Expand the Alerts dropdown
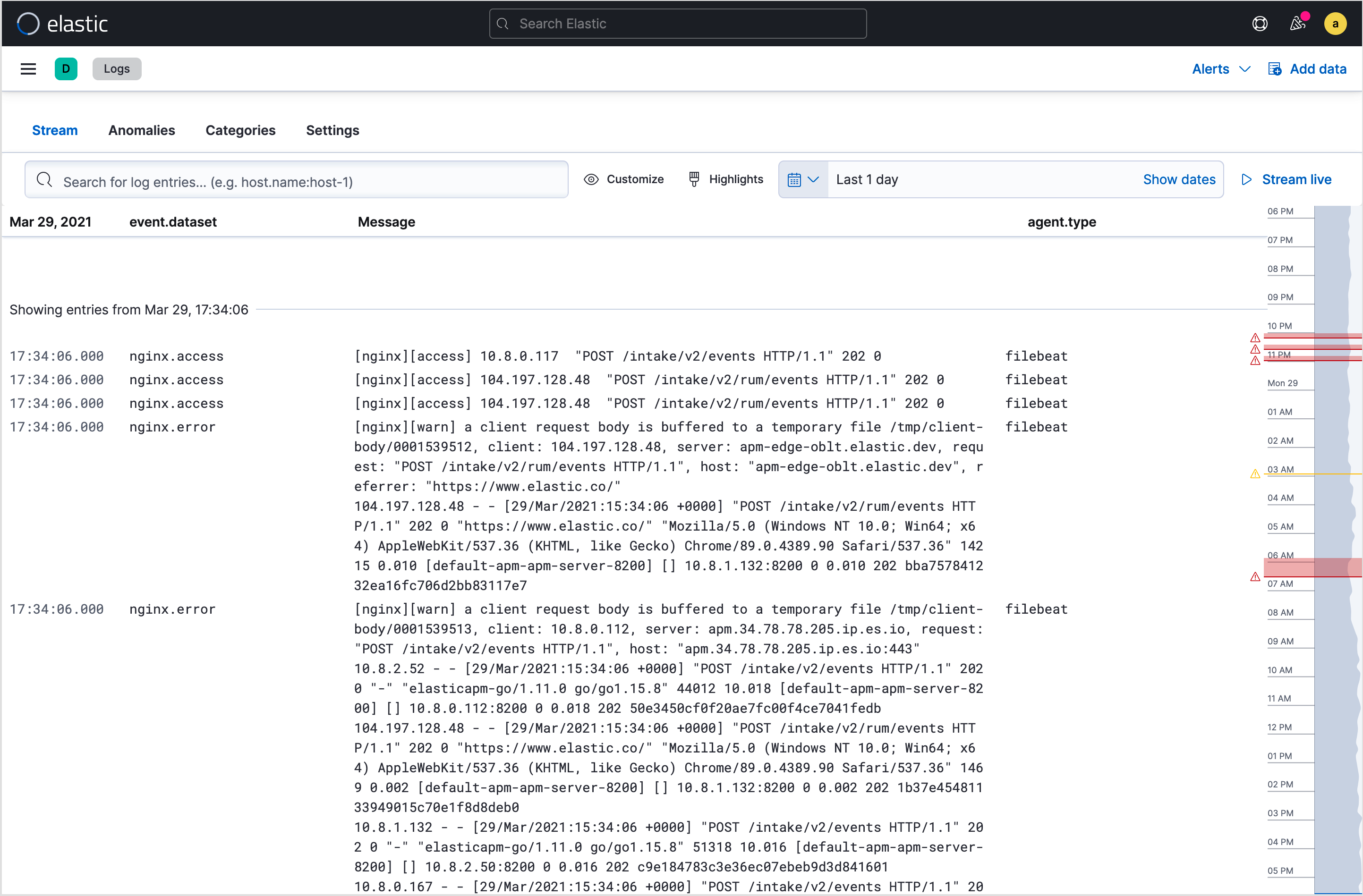 point(1220,69)
